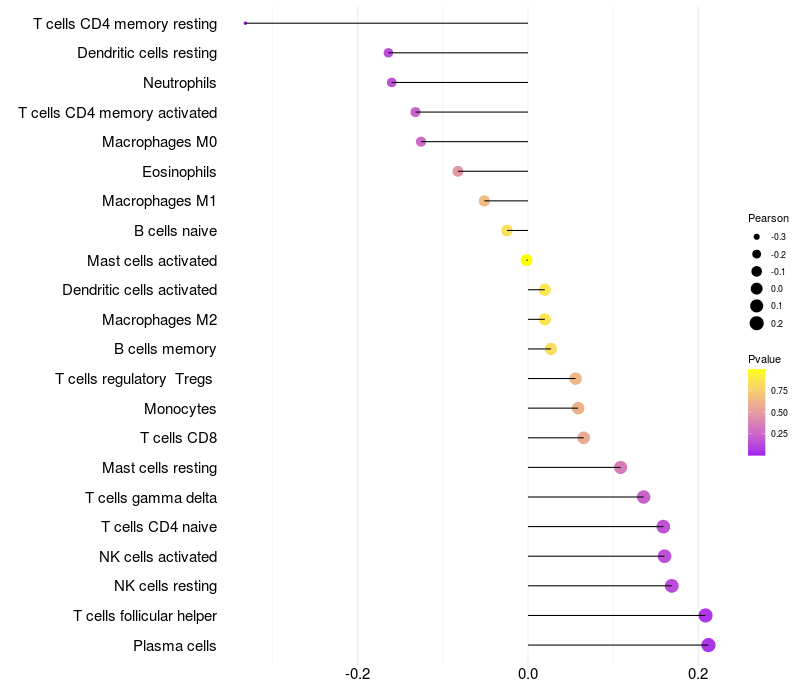
Task: Click the Dendritic cells resting label
Action: point(147,53)
